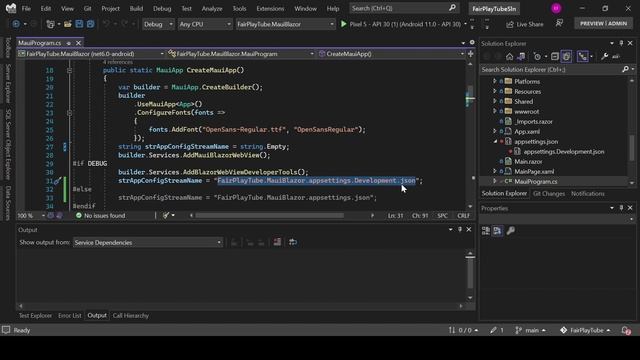Open the Extensions menu

click(270, 8)
